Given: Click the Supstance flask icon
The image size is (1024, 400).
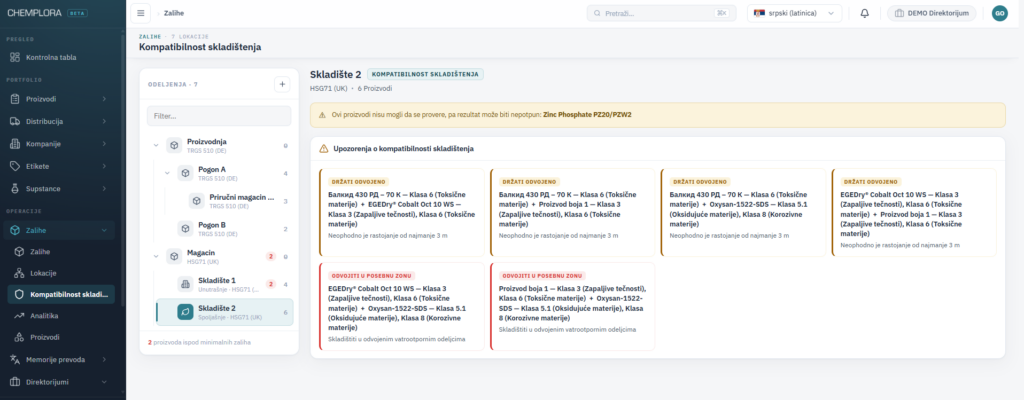Looking at the screenshot, I should coord(15,188).
